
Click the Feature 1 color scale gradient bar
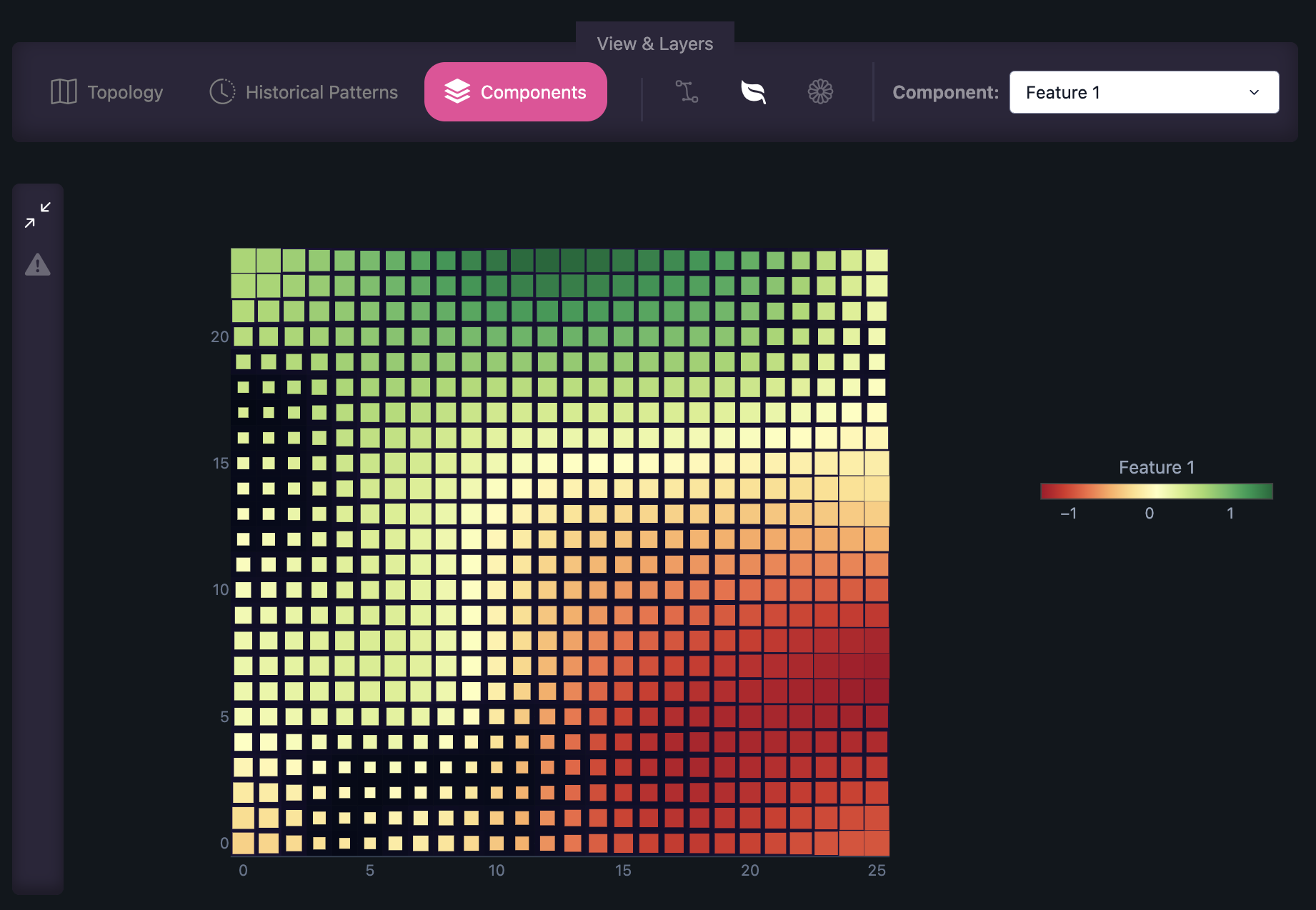pyautogui.click(x=1157, y=491)
